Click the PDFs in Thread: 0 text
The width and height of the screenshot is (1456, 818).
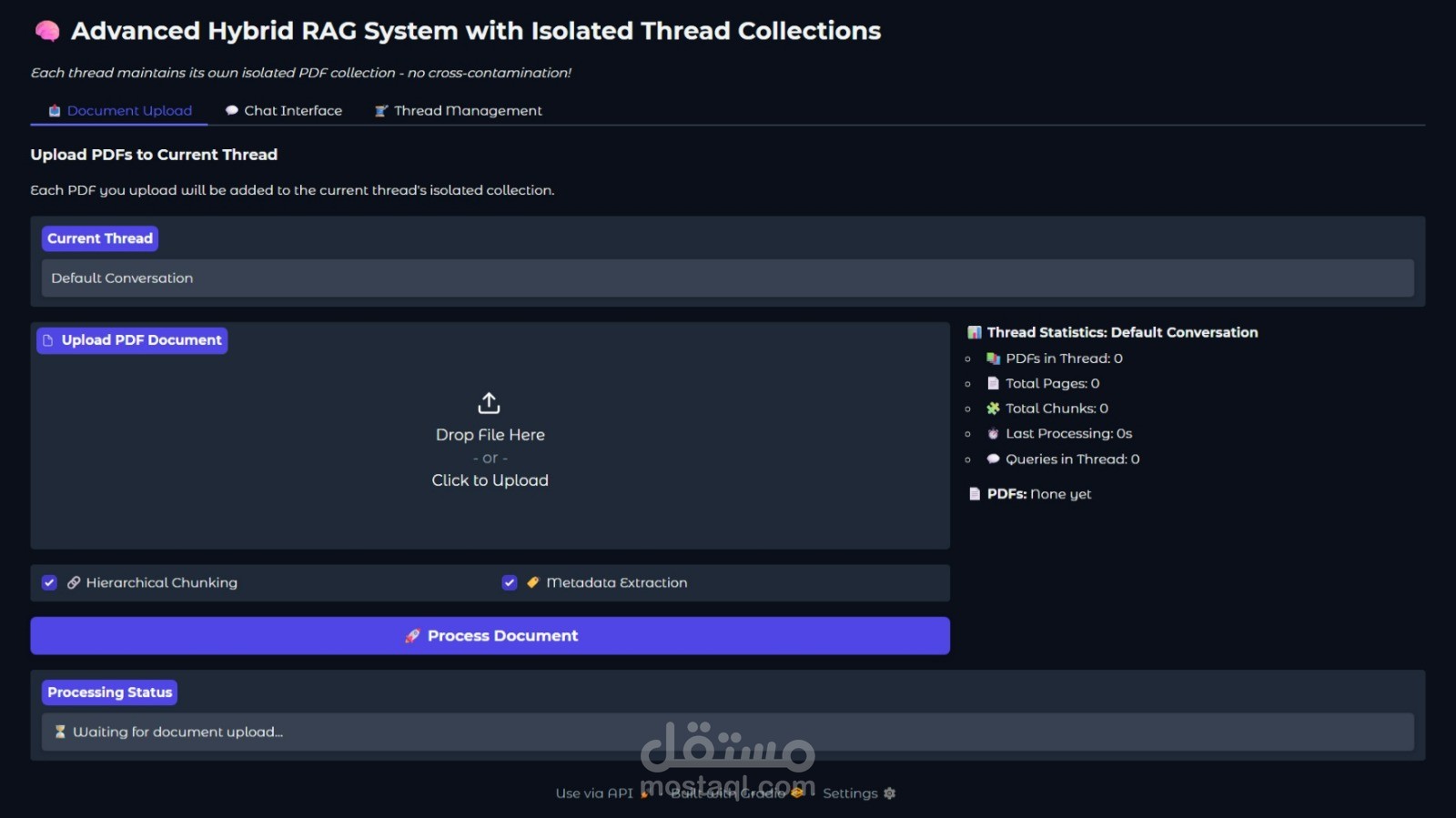1064,359
